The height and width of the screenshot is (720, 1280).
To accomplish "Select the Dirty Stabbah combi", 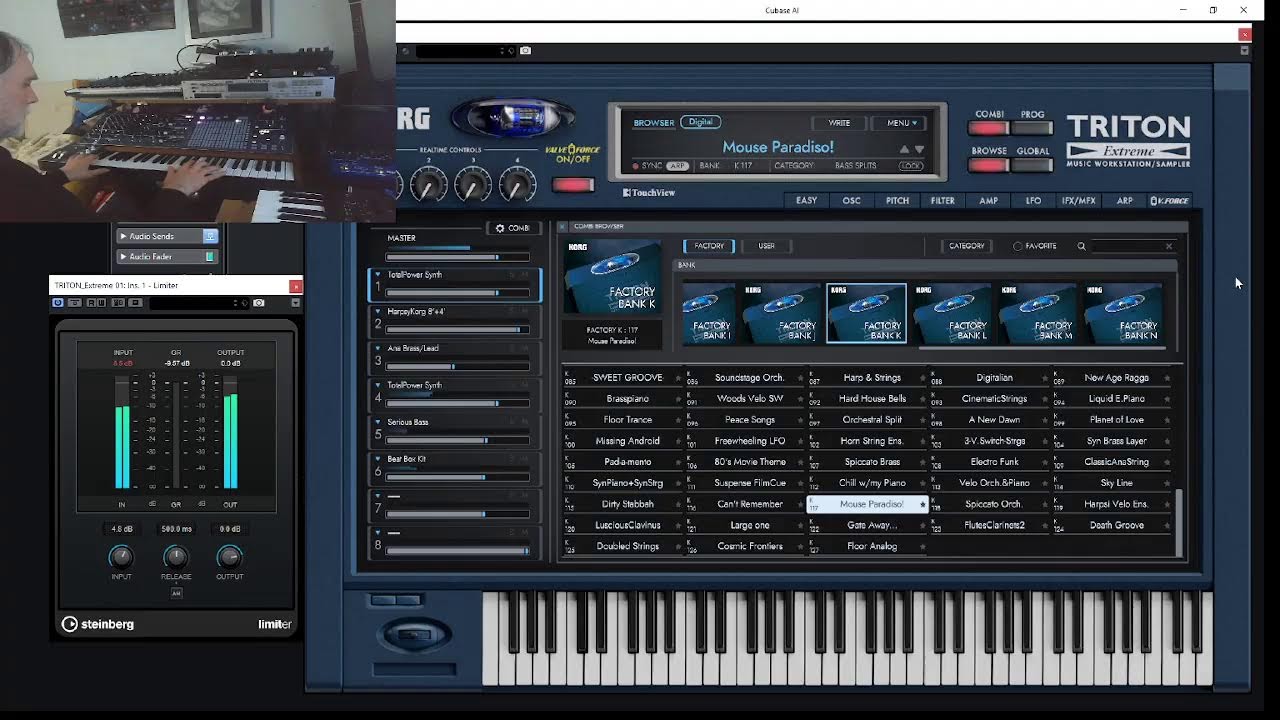I will coord(623,504).
